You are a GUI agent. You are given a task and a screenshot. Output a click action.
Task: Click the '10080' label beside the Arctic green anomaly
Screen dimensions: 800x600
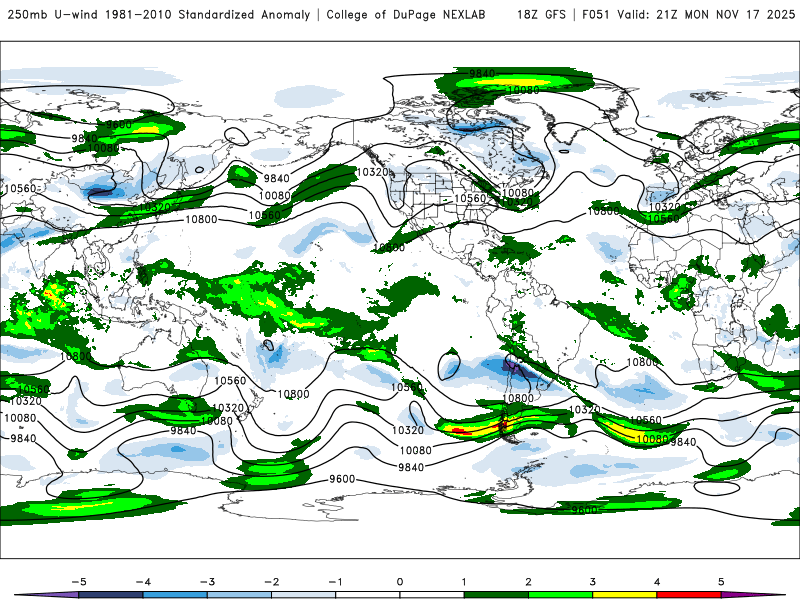524,90
